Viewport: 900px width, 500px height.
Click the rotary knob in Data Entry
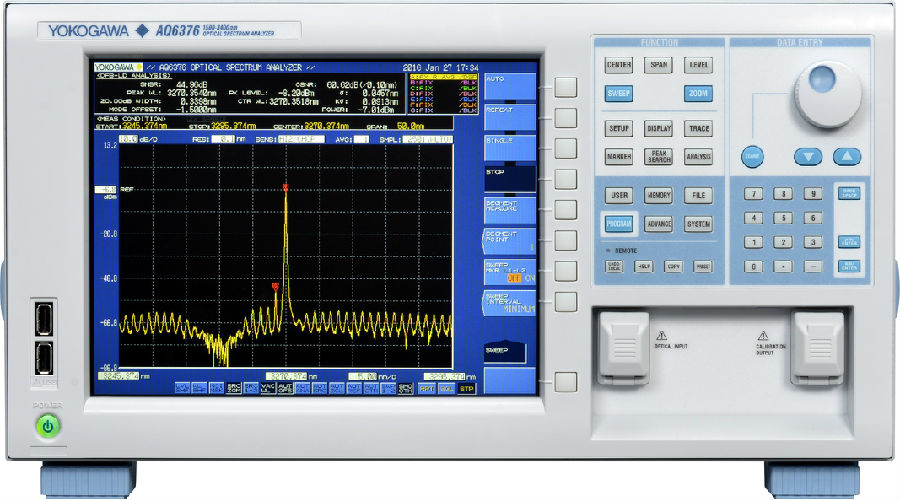(x=821, y=84)
